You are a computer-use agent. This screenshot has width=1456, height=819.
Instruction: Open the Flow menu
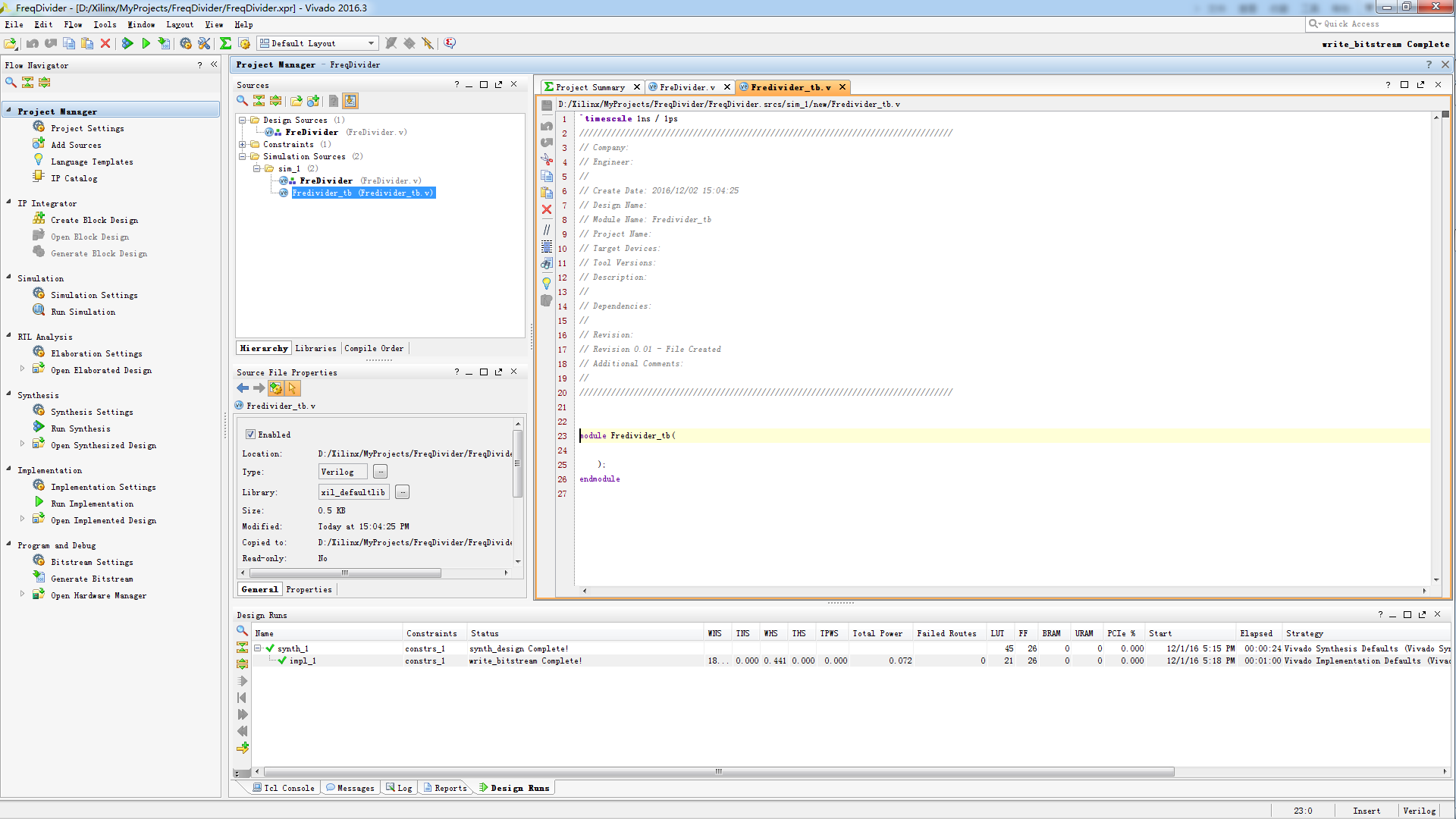click(73, 24)
